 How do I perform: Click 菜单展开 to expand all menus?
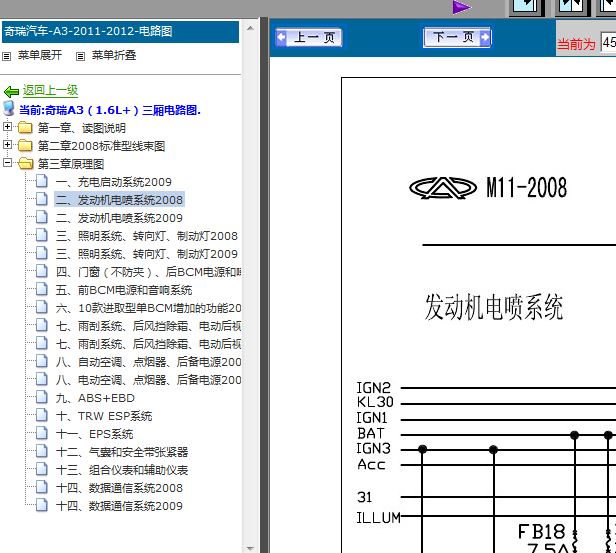40,55
